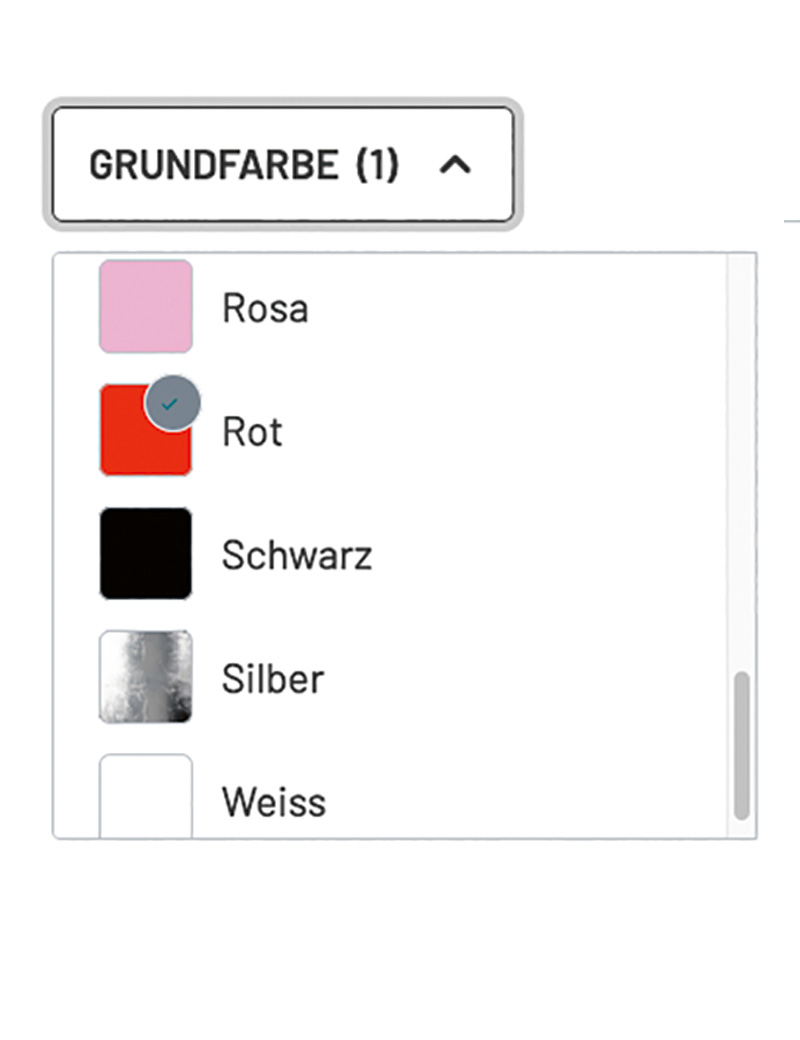The height and width of the screenshot is (1040, 800).
Task: Click the GRUNDFARBE label text
Action: pos(214,165)
